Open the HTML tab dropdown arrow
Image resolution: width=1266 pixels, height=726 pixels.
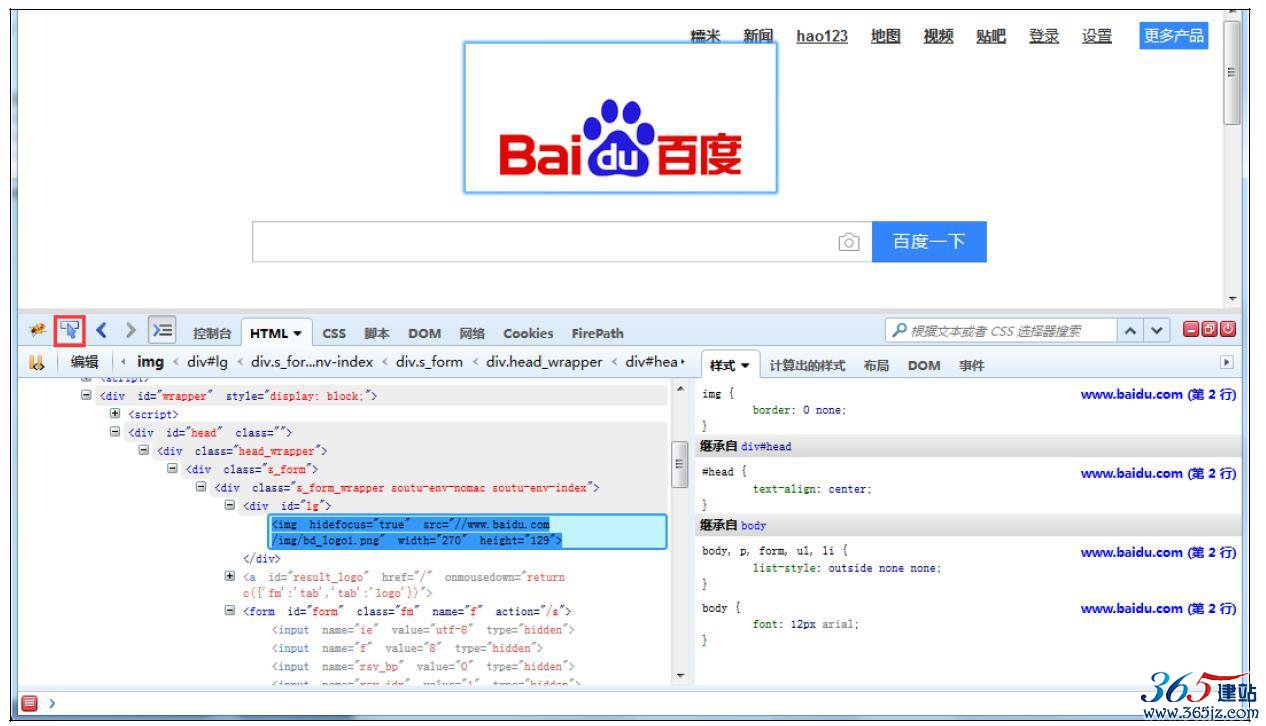click(x=298, y=334)
